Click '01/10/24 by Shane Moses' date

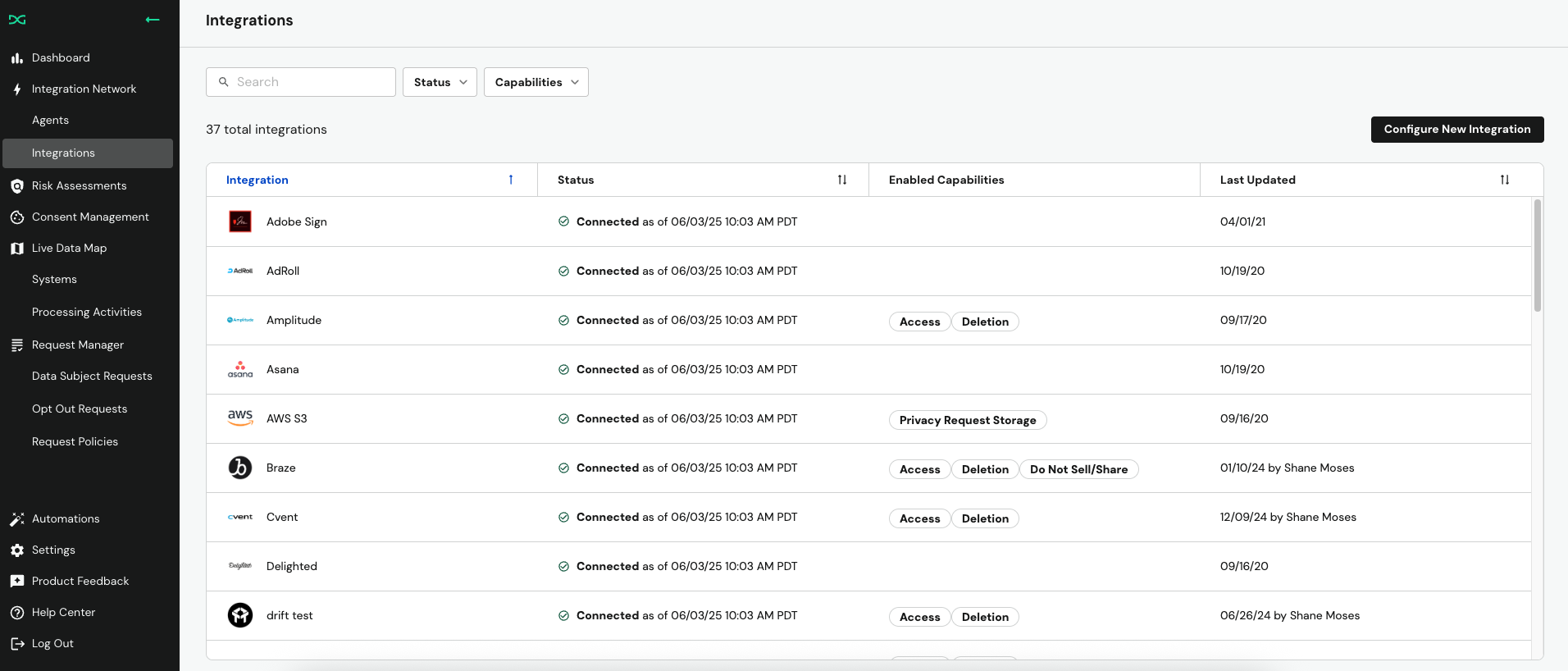(x=1288, y=468)
